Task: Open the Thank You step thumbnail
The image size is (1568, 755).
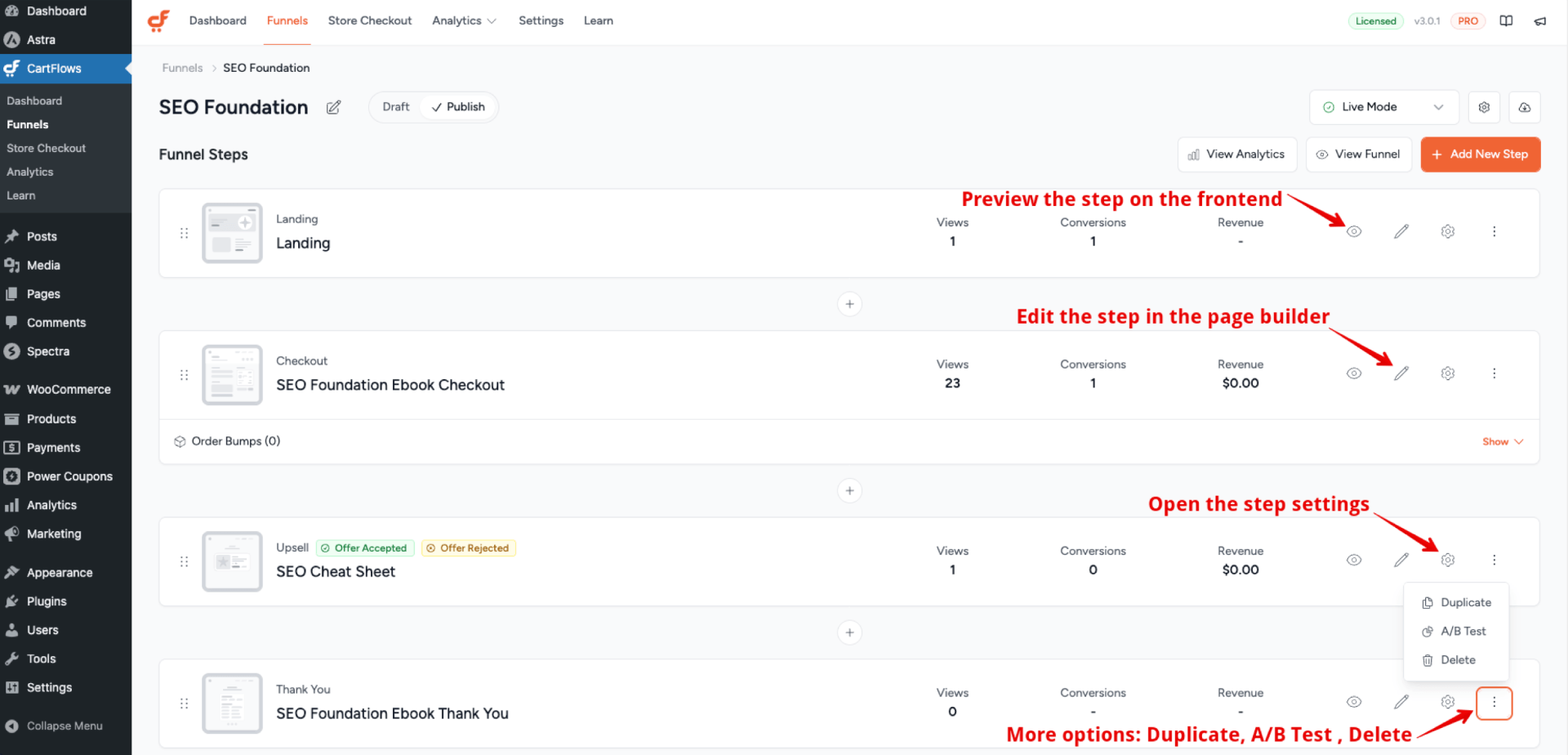Action: tap(232, 704)
